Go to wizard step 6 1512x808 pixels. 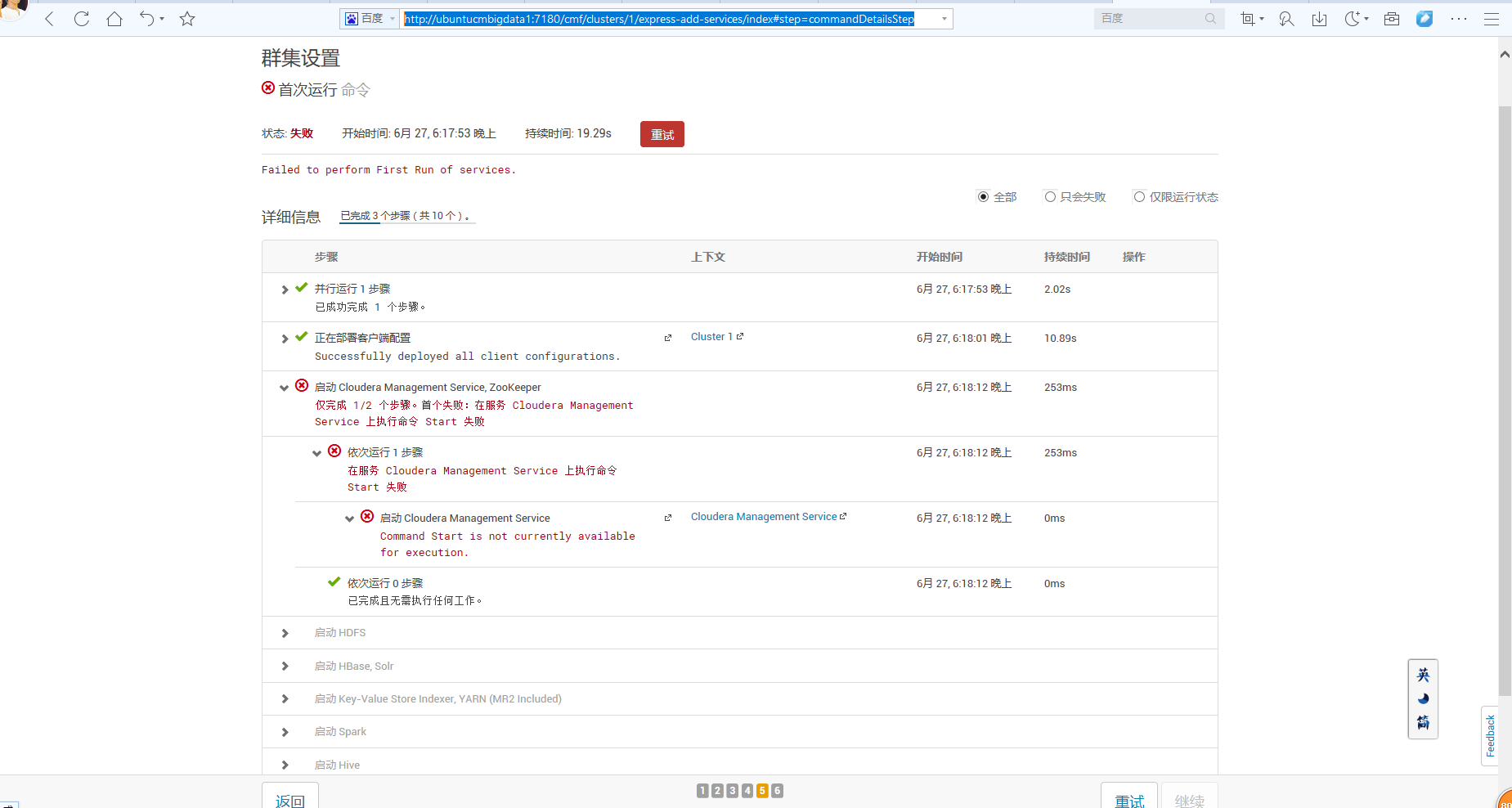(x=777, y=791)
